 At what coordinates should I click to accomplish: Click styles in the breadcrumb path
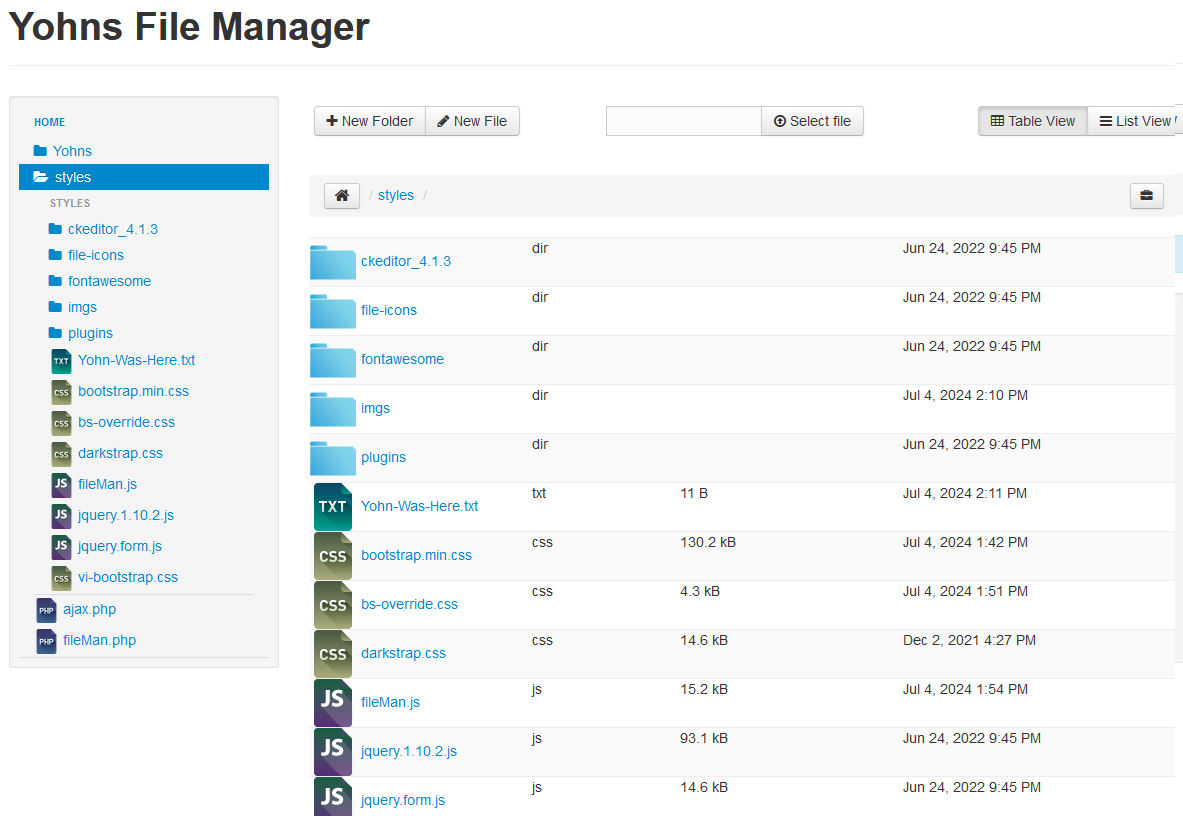pyautogui.click(x=395, y=196)
